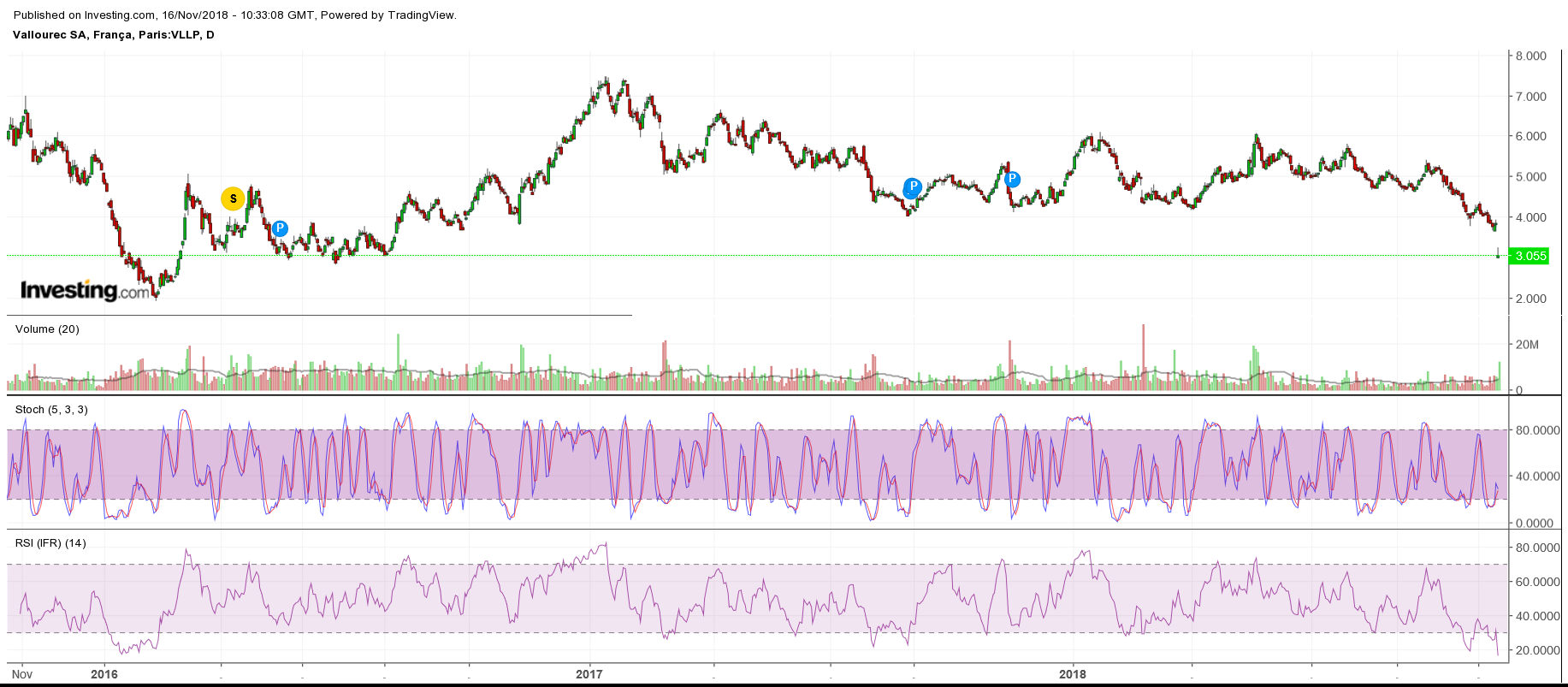
Task: Click the yellow S marker on the price chart
Action: pyautogui.click(x=233, y=199)
